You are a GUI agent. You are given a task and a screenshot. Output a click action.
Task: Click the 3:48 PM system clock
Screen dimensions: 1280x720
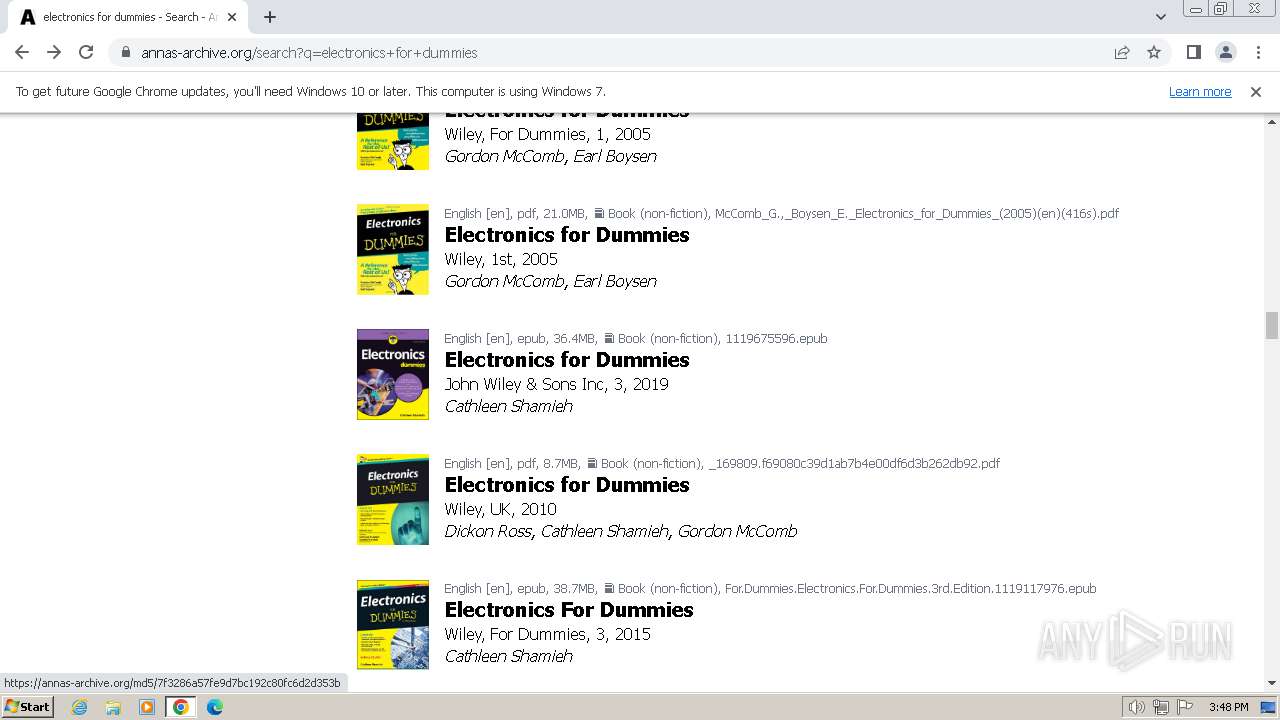(1228, 707)
